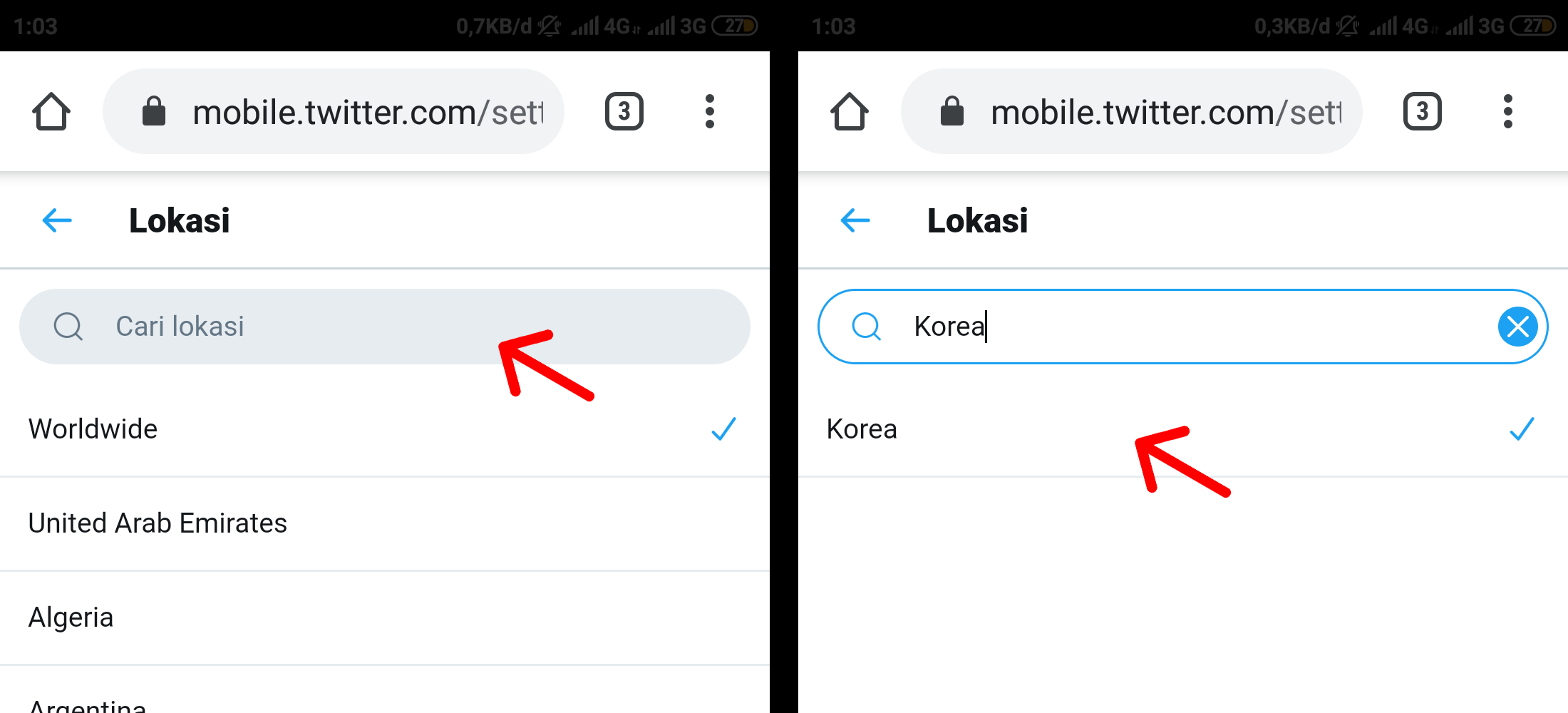Open the tab switcher showing 3 tabs

click(624, 111)
